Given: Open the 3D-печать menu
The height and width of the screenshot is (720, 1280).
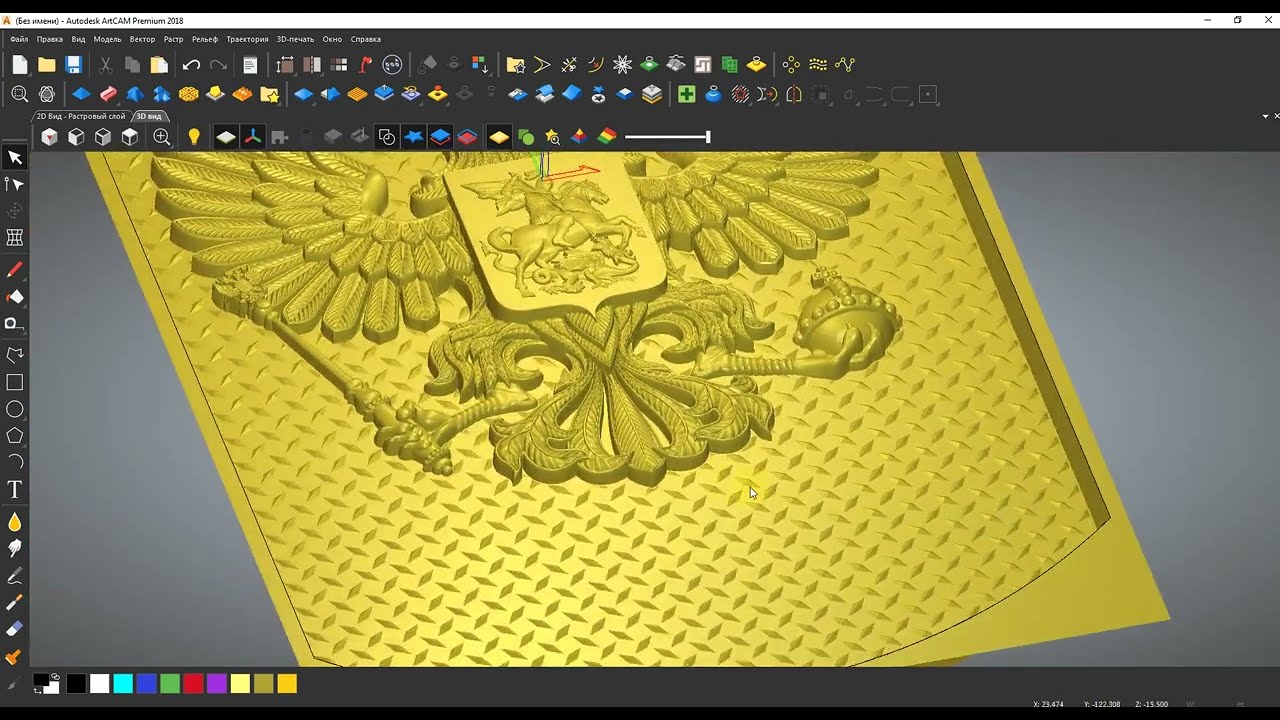Looking at the screenshot, I should [295, 39].
